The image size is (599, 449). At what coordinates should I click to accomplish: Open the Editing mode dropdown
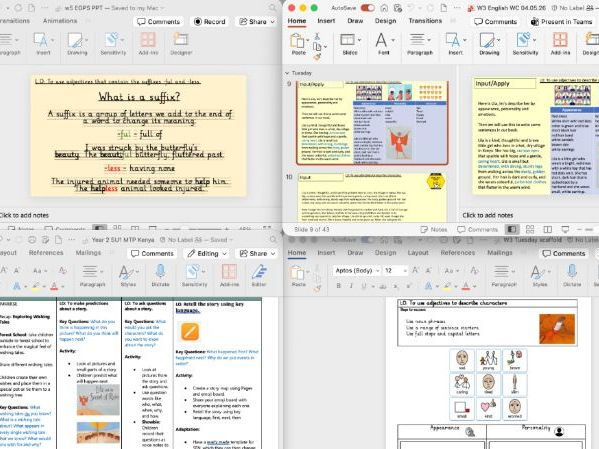[x=207, y=253]
